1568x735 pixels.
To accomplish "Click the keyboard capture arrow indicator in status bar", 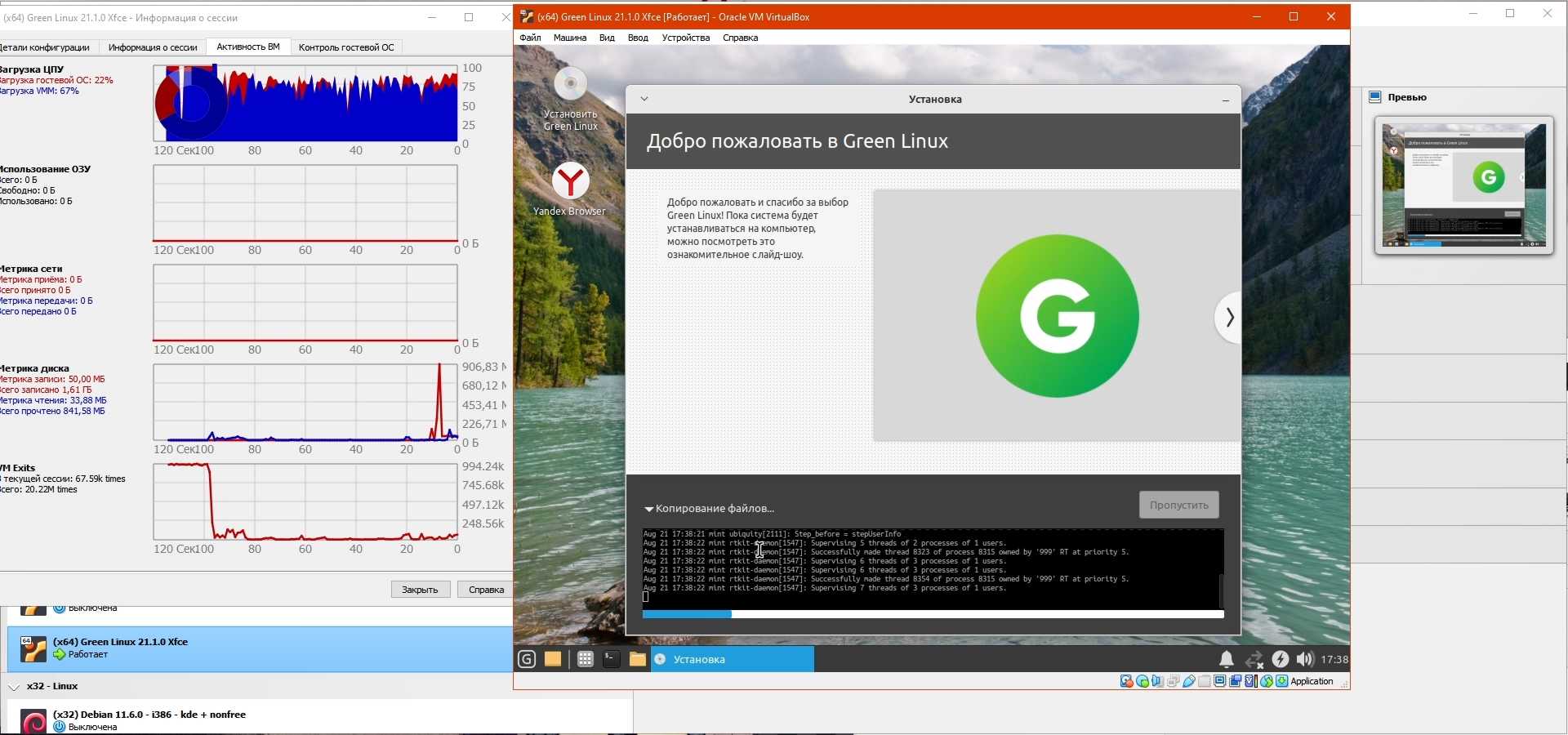I will click(x=1282, y=681).
